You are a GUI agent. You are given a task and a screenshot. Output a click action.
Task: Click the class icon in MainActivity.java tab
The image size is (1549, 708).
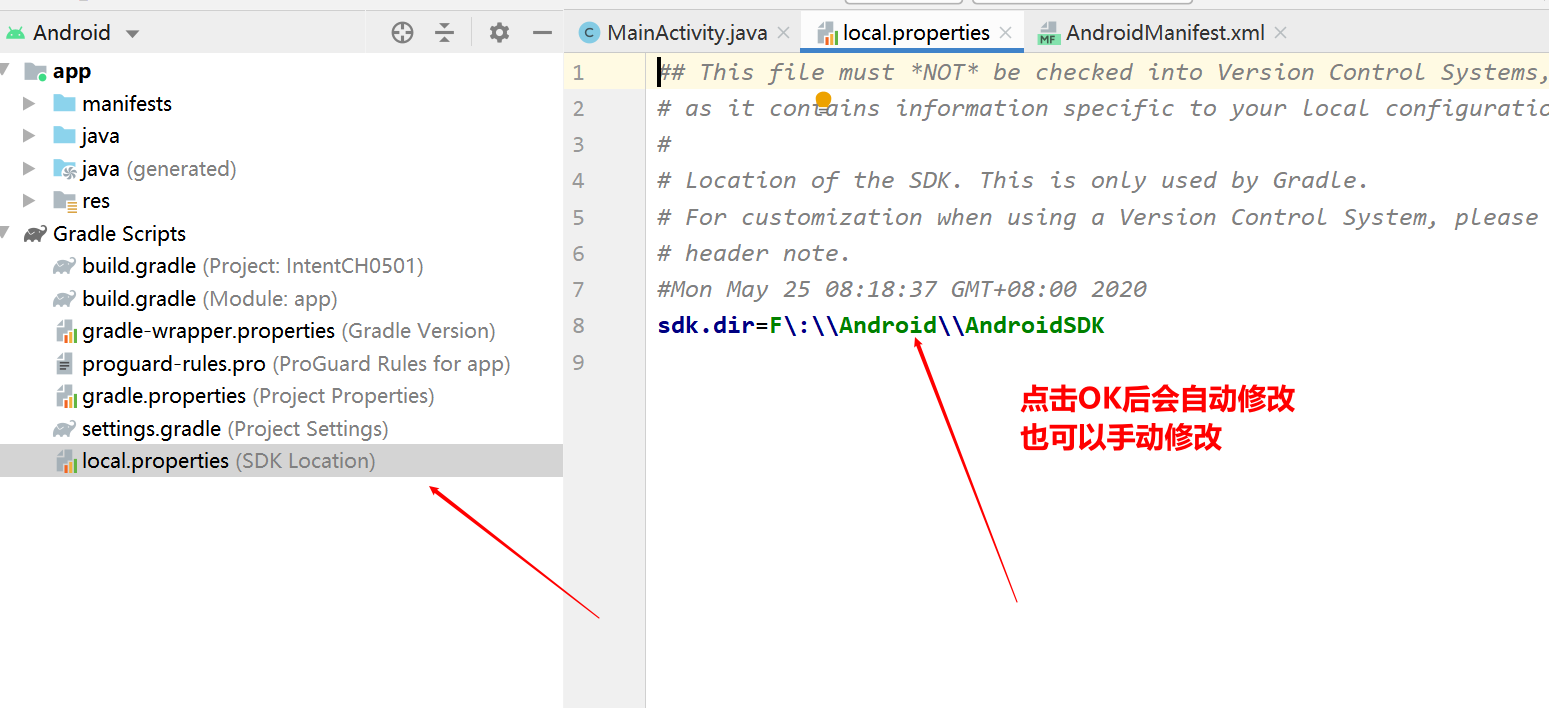(x=590, y=31)
